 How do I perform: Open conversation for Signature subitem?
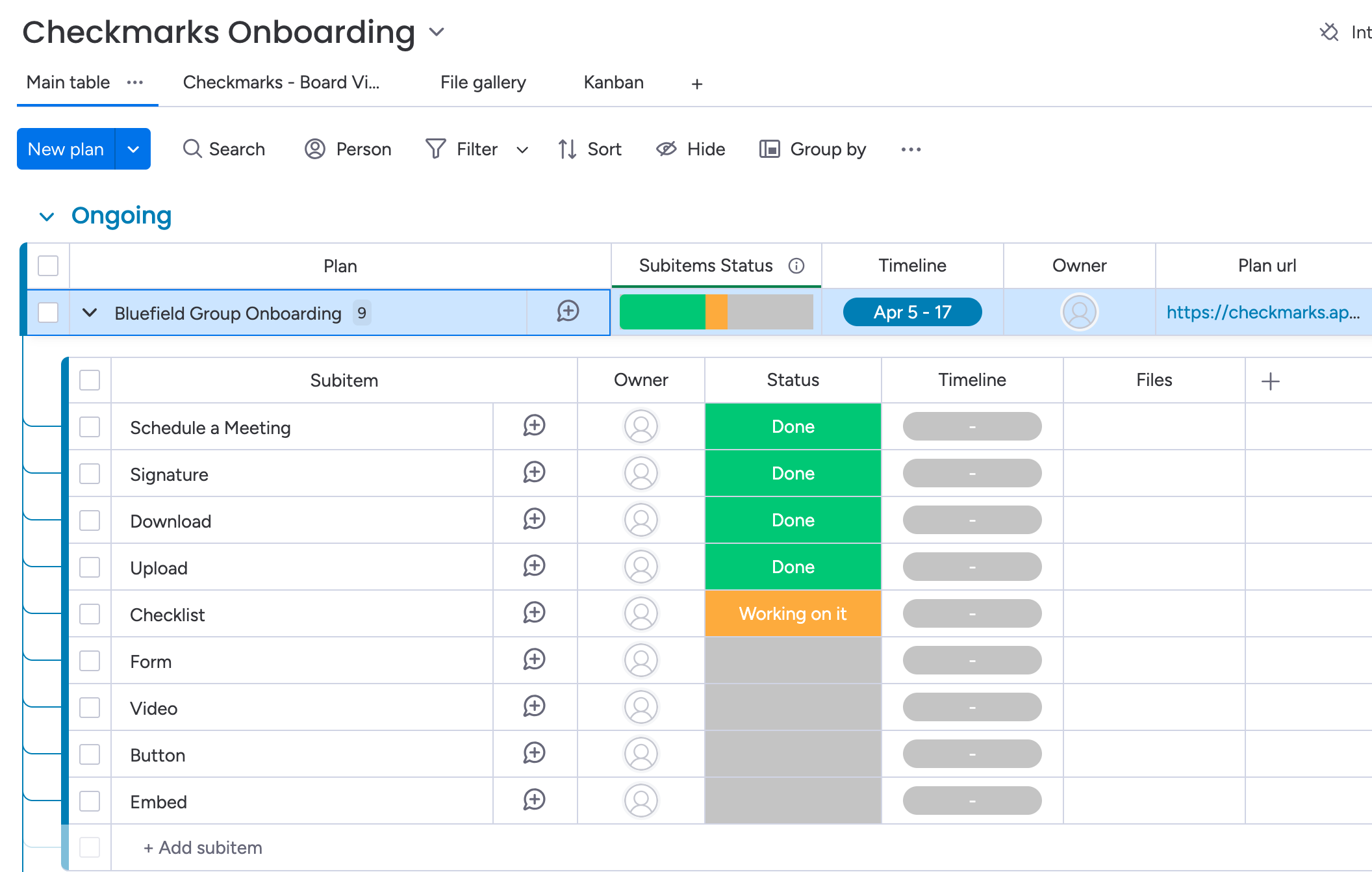tap(534, 473)
